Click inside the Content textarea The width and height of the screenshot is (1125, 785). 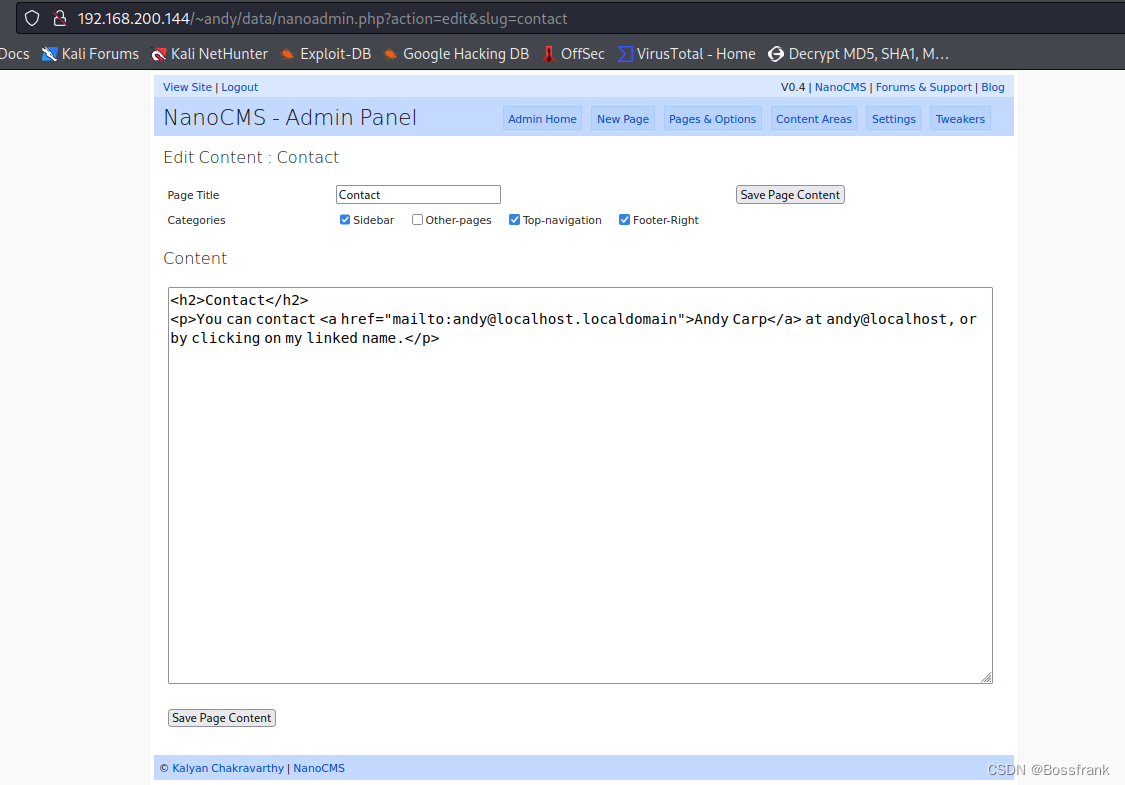(x=580, y=486)
